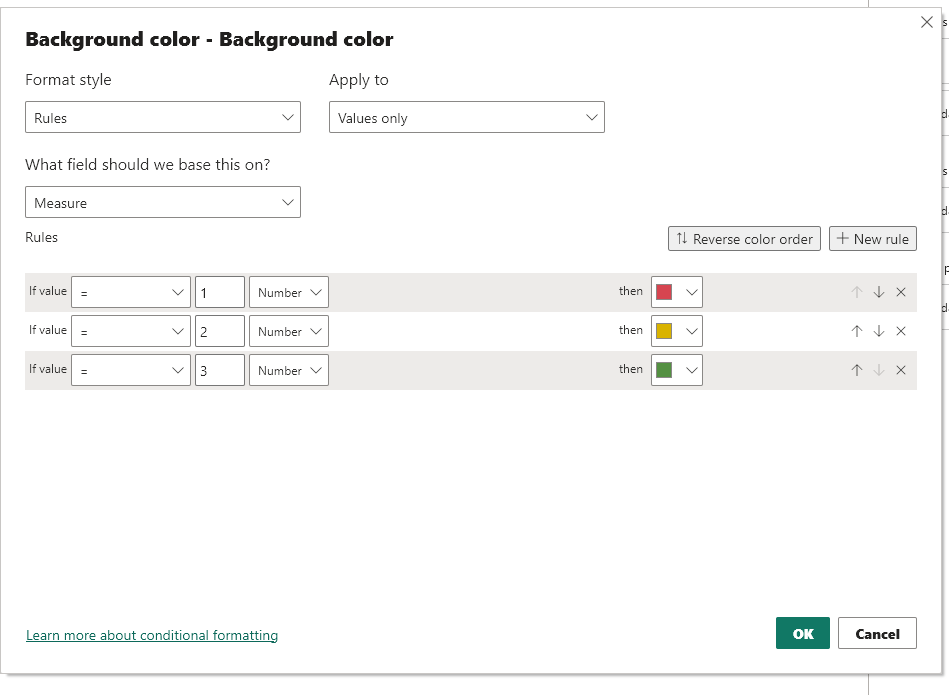
Task: Add a New rule
Action: point(872,239)
